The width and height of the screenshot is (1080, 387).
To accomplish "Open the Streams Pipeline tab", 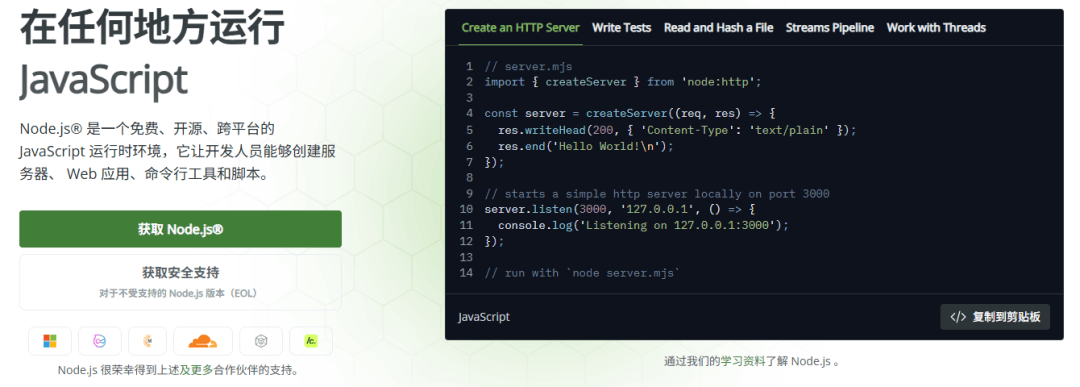I will [830, 28].
